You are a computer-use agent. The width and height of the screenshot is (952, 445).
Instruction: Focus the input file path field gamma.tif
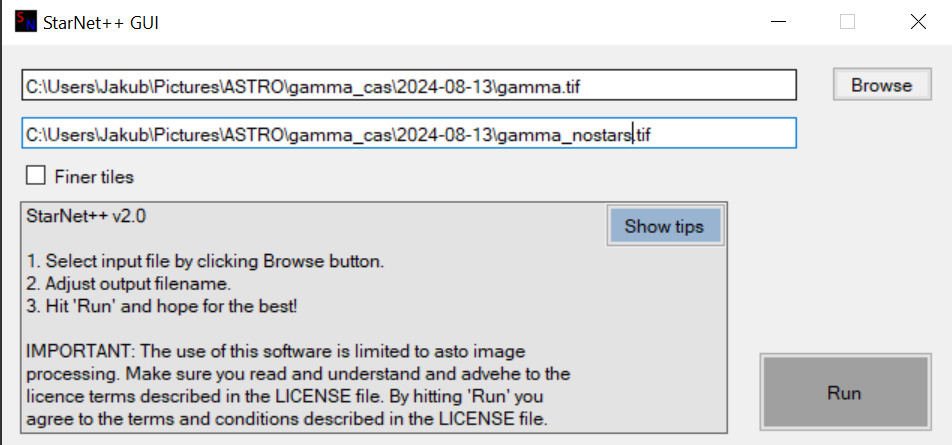click(409, 86)
